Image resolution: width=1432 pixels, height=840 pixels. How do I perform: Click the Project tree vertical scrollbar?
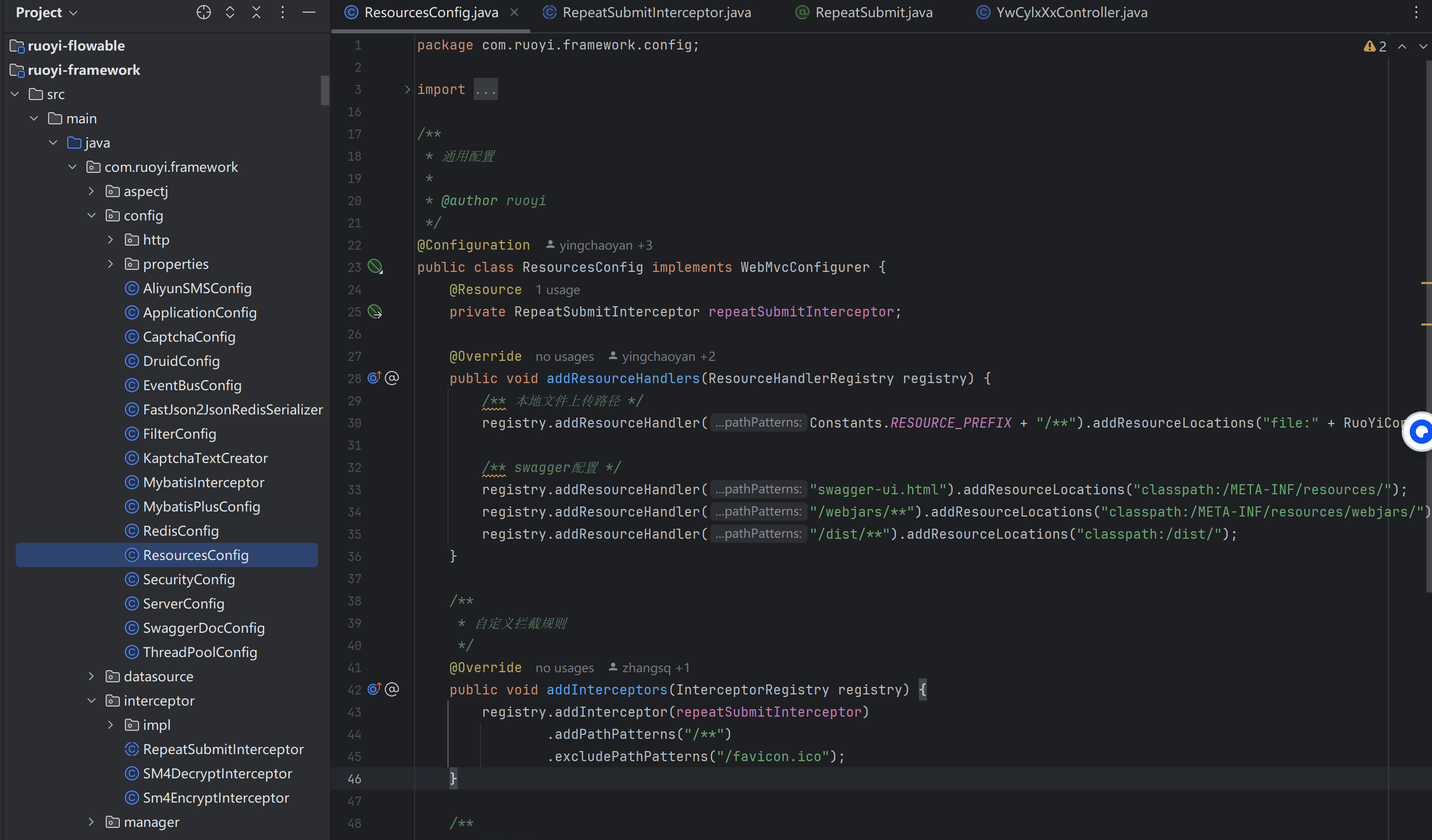325,90
